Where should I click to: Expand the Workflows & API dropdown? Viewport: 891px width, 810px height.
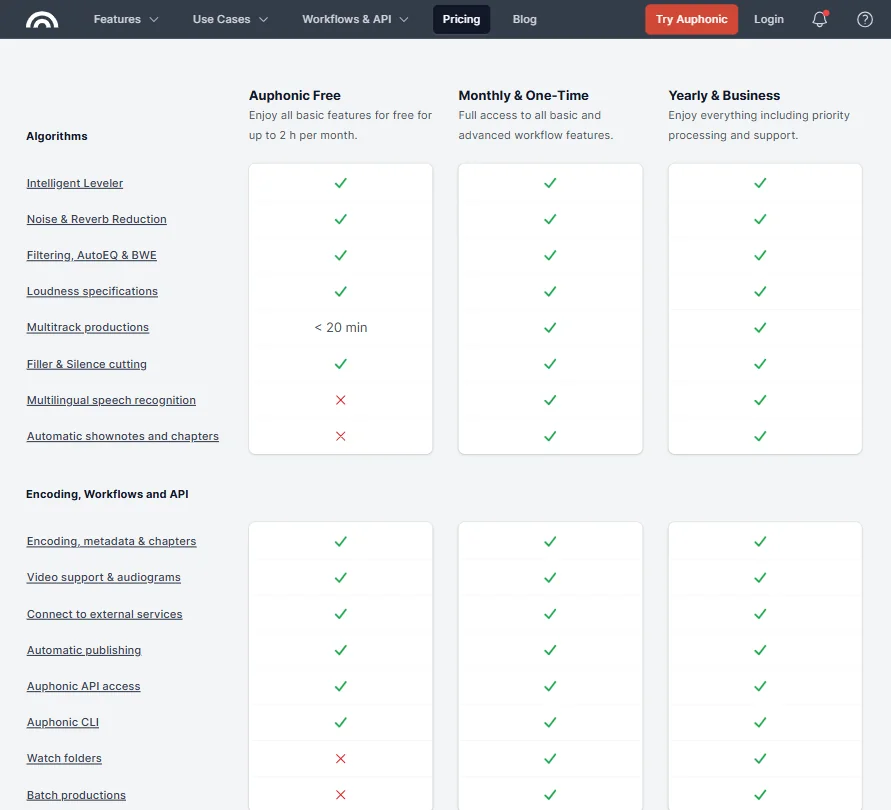[x=355, y=19]
